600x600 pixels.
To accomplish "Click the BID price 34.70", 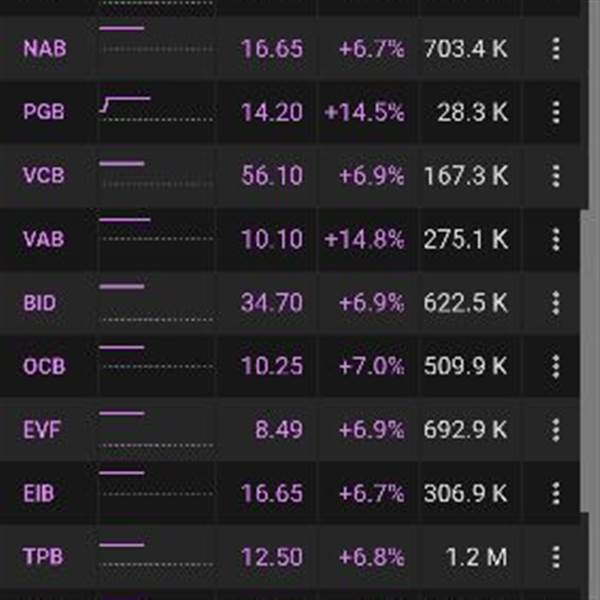I will 272,303.
